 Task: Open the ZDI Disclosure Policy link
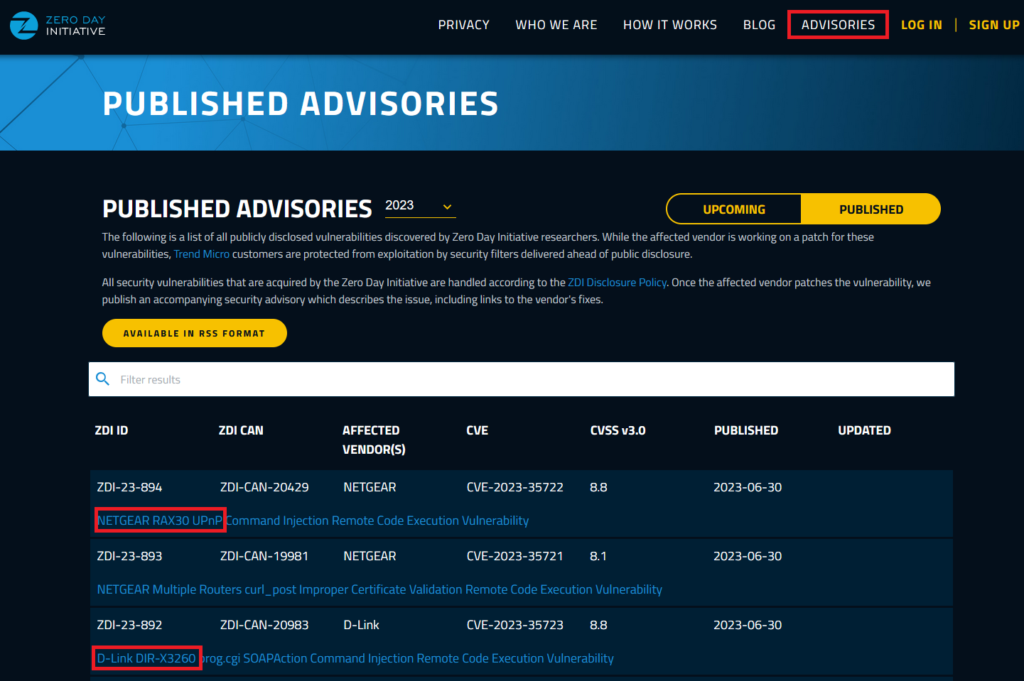pyautogui.click(x=616, y=282)
